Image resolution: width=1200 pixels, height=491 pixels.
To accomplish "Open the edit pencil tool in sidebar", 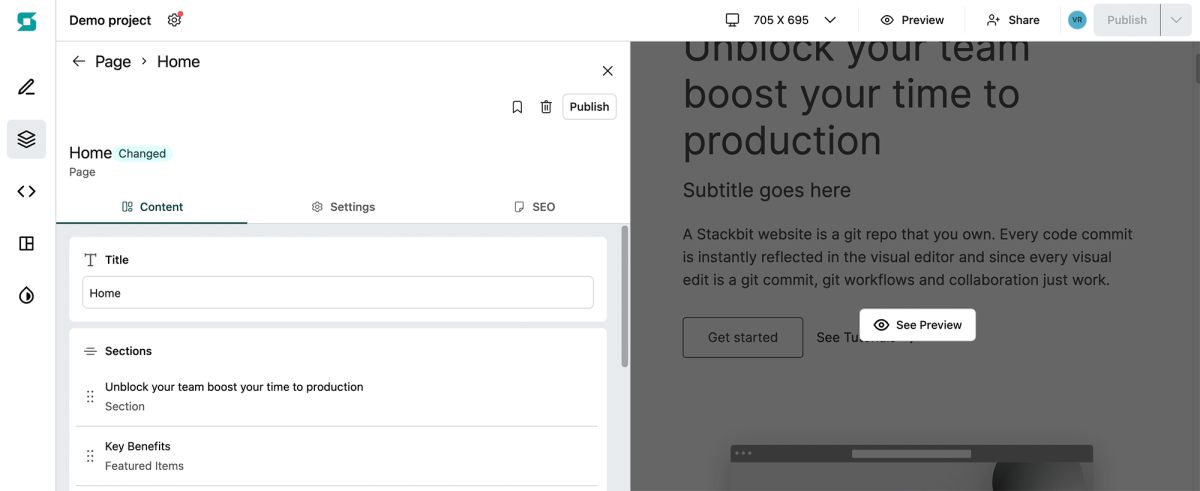I will pos(27,87).
